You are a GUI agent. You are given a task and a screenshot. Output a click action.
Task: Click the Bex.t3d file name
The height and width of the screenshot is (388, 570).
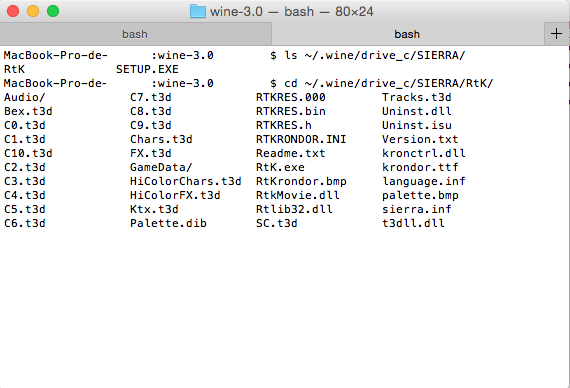[x=28, y=111]
